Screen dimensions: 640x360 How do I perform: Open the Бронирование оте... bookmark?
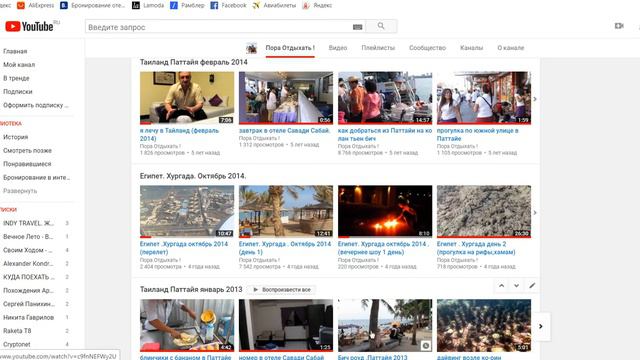(93, 5)
